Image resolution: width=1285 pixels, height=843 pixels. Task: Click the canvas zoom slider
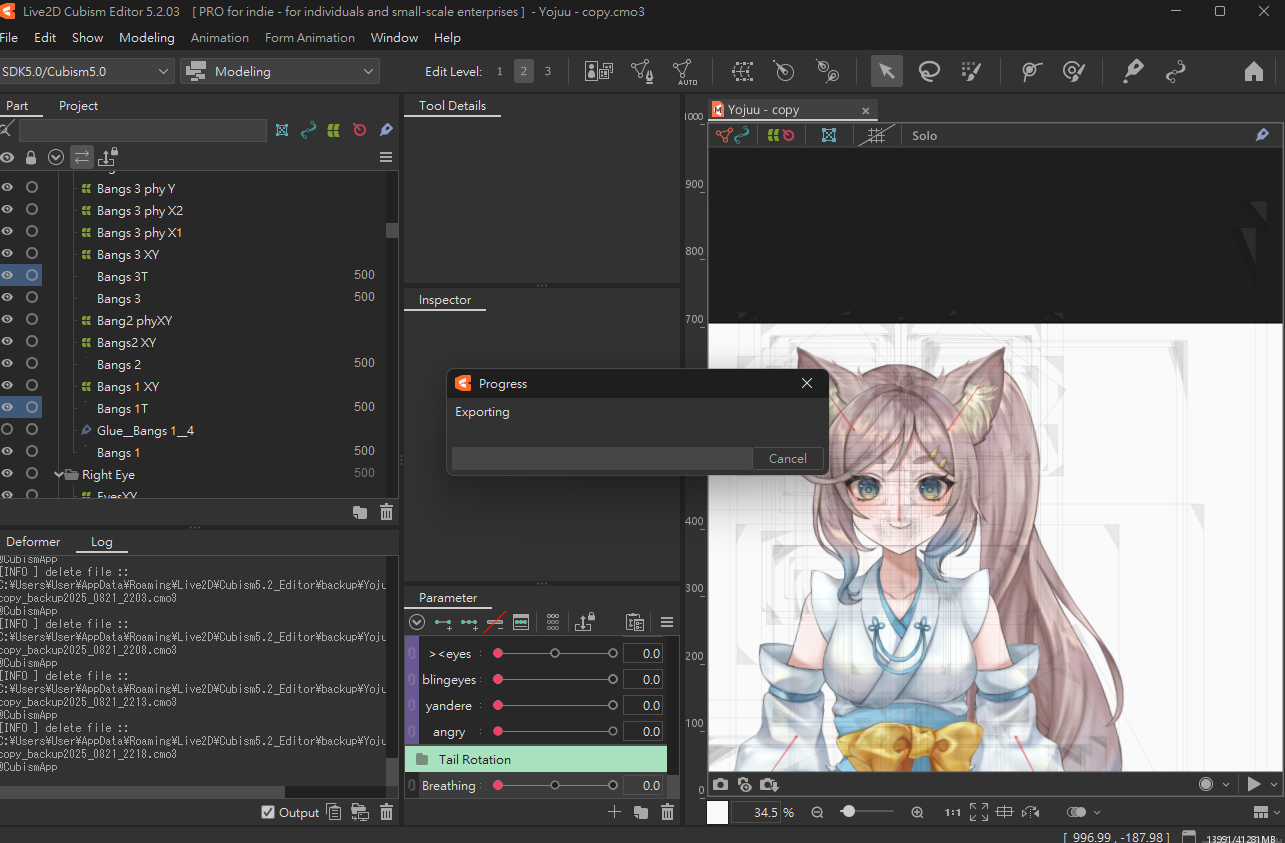click(x=868, y=812)
